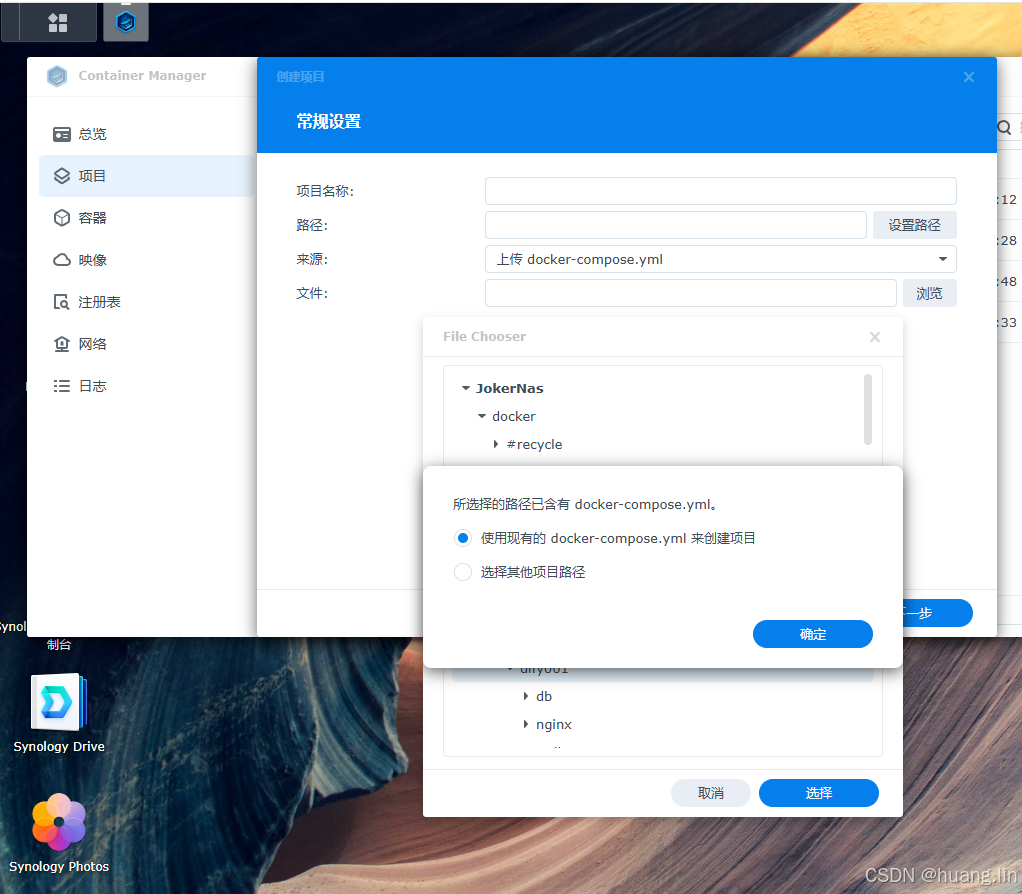This screenshot has height=894, width=1022.
Task: Expand the #recycle folder node
Action: point(496,444)
